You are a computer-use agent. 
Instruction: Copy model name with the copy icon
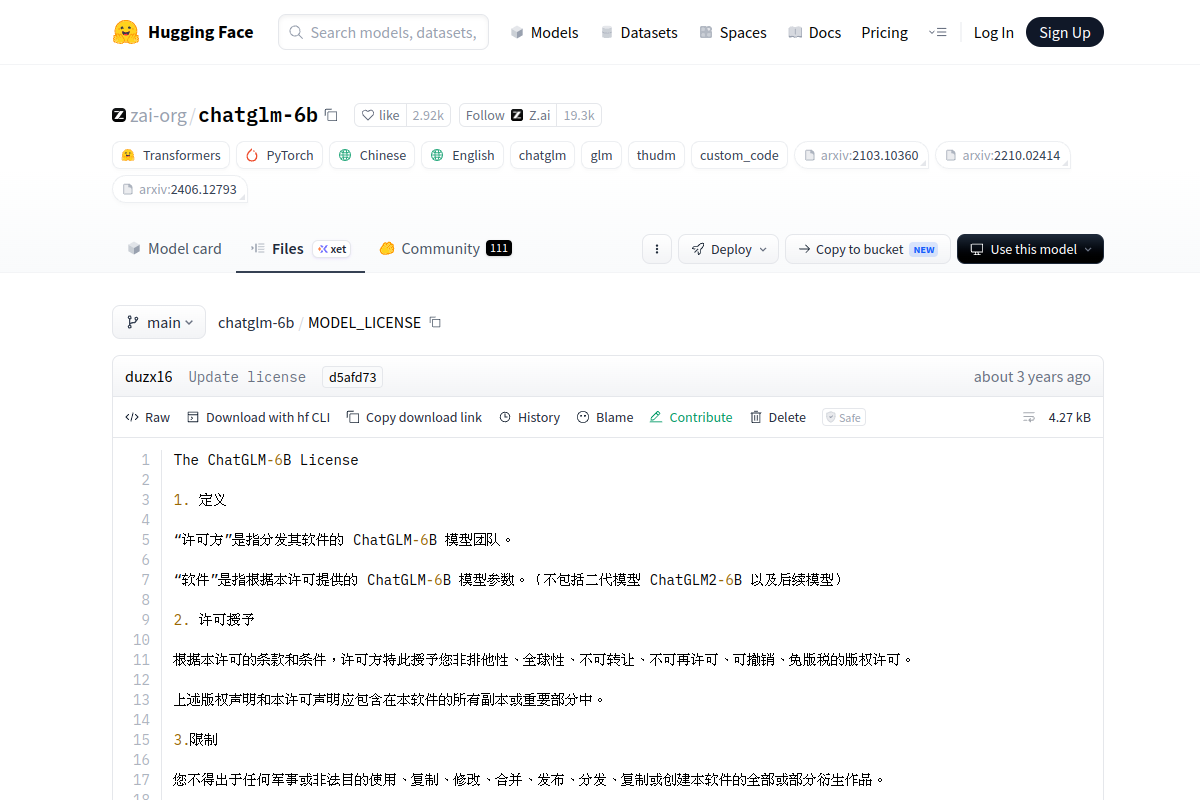coord(331,115)
